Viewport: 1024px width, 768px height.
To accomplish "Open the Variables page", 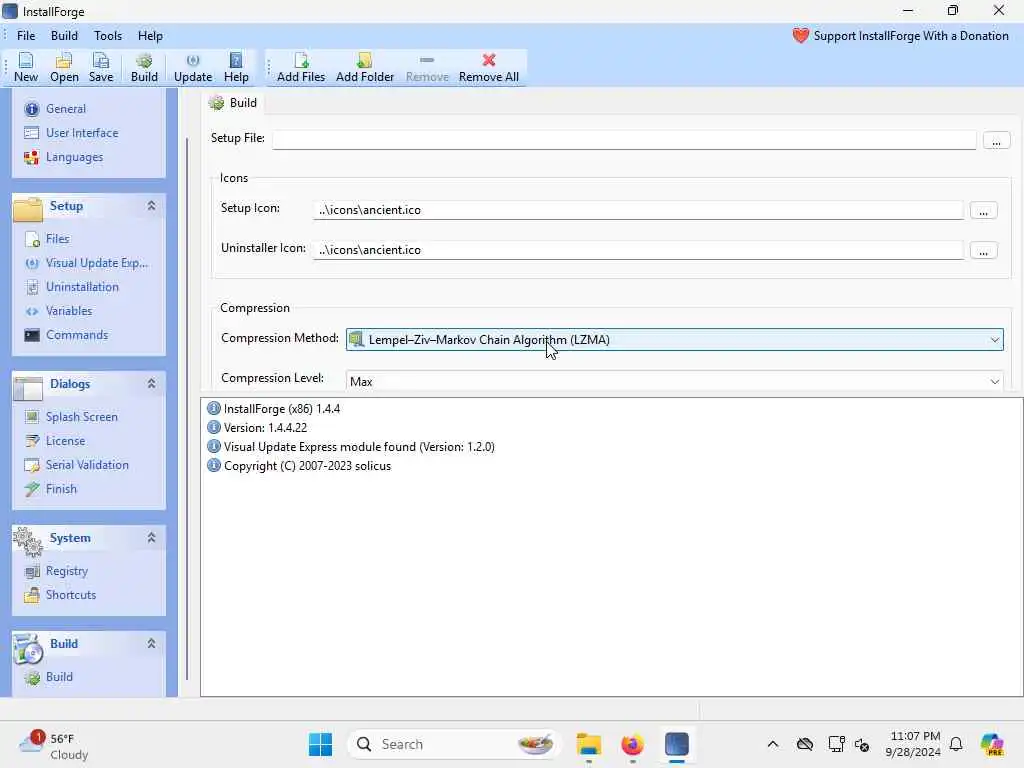I will click(x=69, y=312).
